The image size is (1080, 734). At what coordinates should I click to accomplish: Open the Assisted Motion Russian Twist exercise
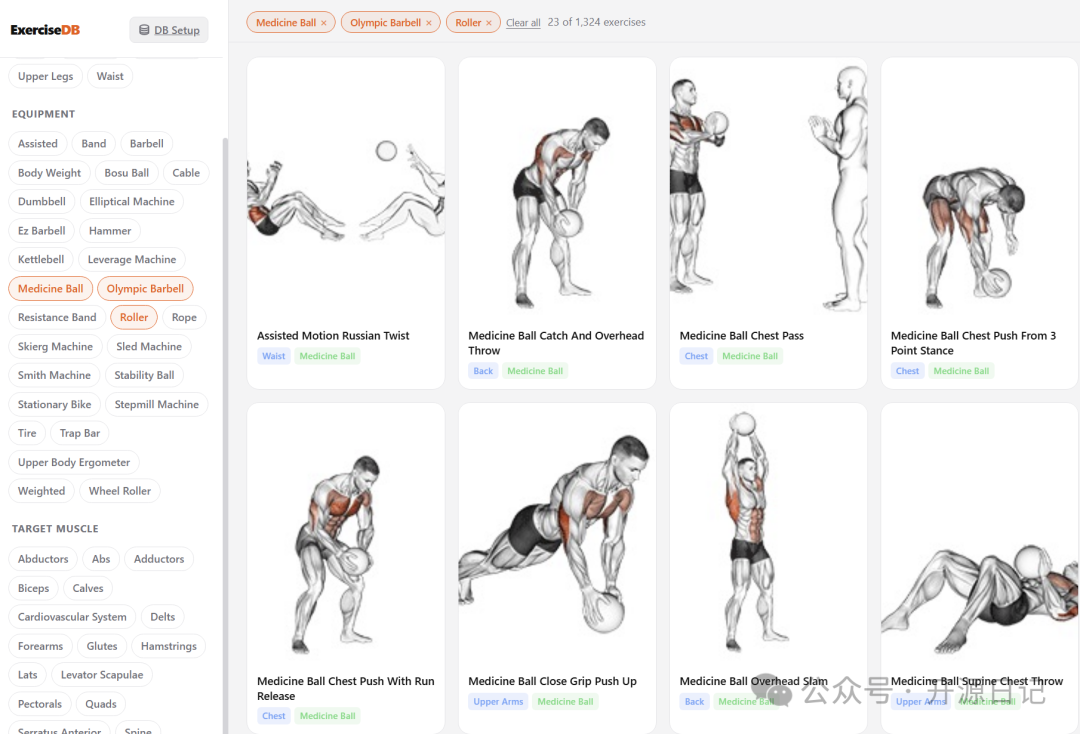point(345,223)
